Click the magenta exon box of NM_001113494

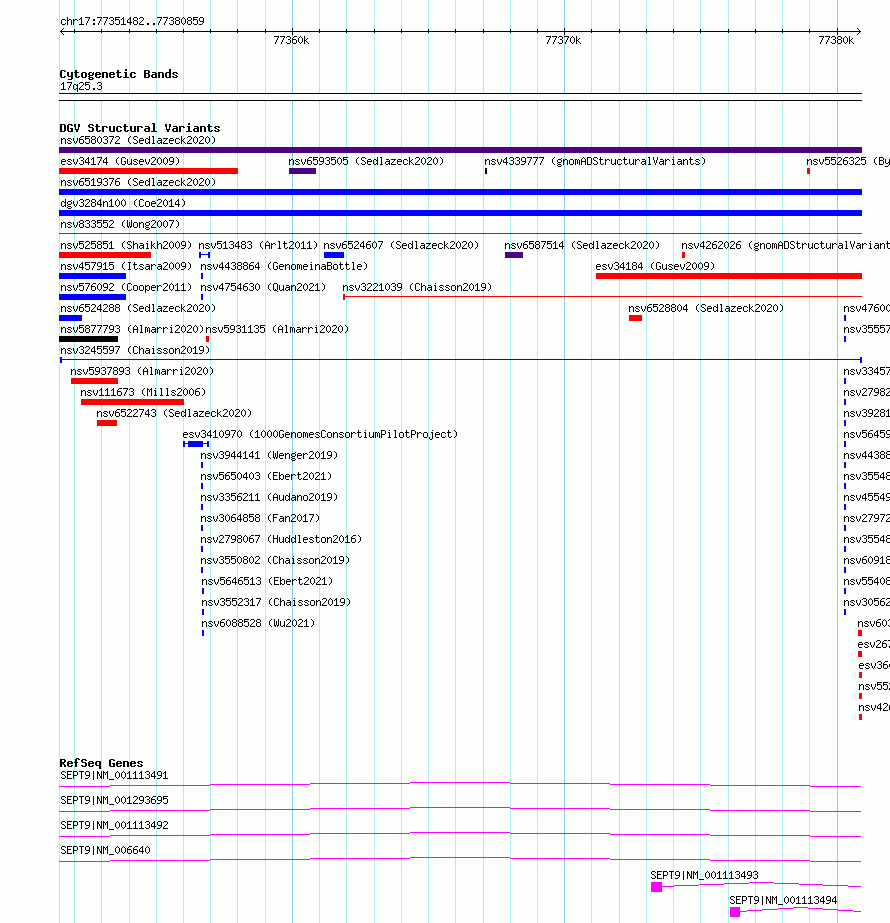(x=735, y=912)
